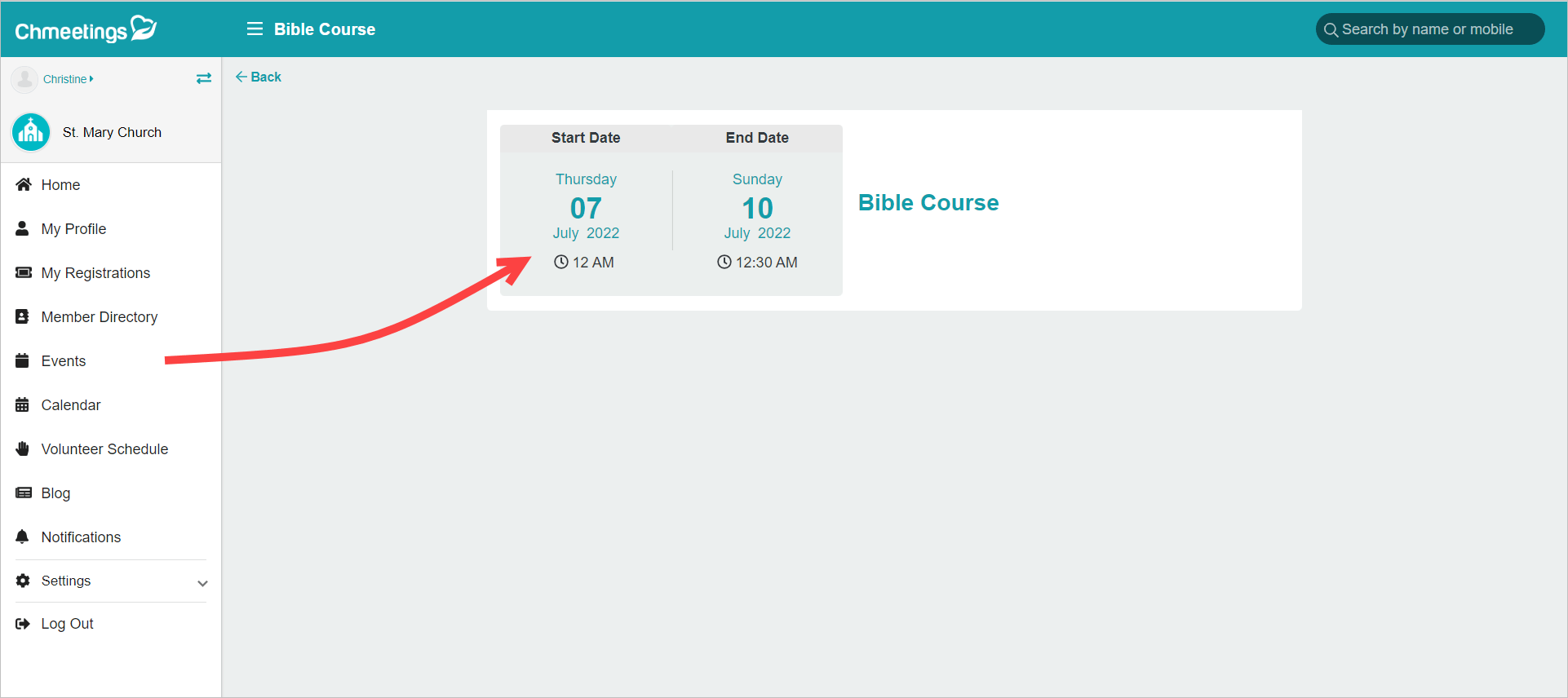Click the Christine user avatar
The height and width of the screenshot is (698, 1568).
[x=24, y=79]
